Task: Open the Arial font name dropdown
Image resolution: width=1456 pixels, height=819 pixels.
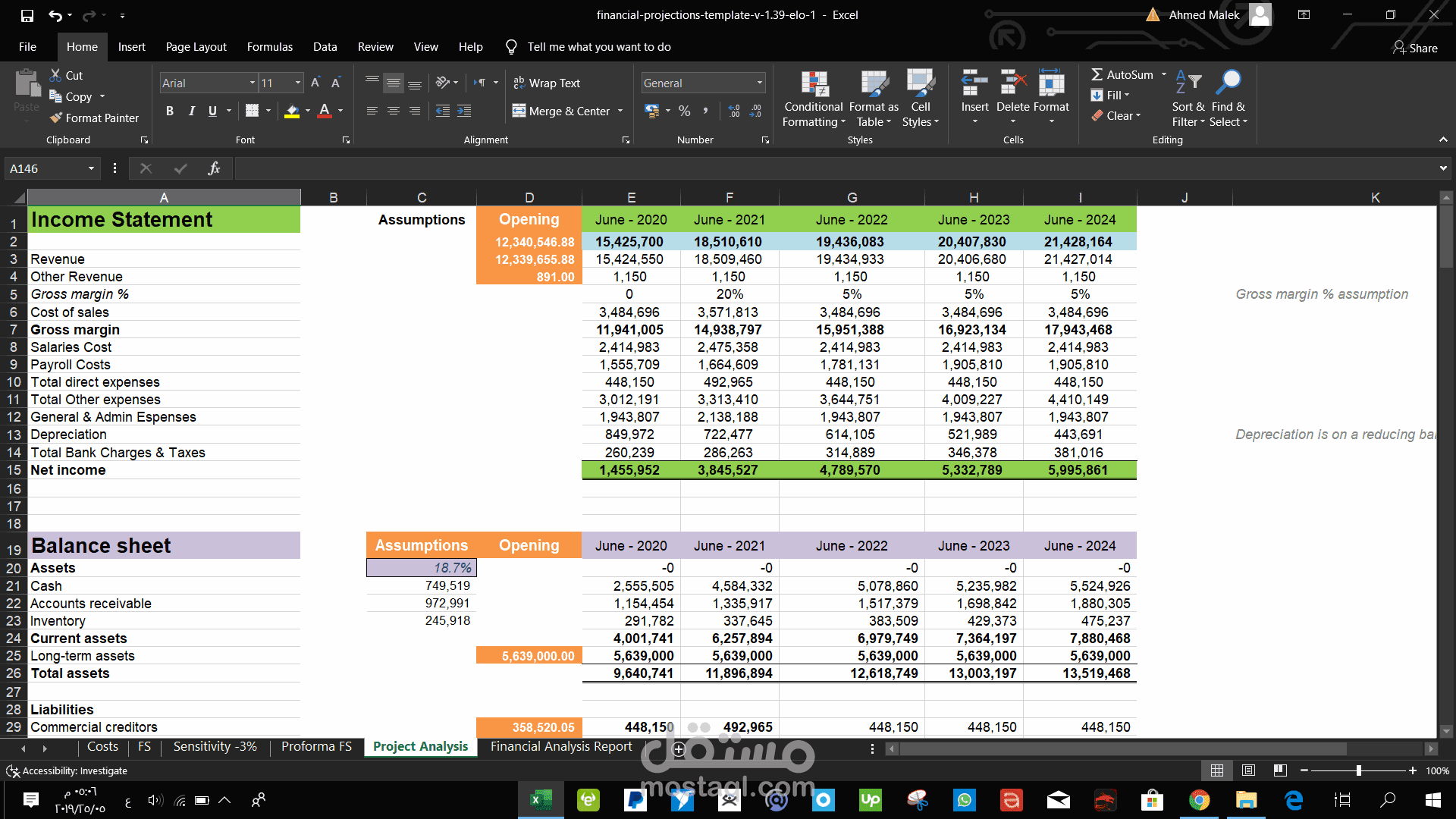Action: click(x=253, y=83)
